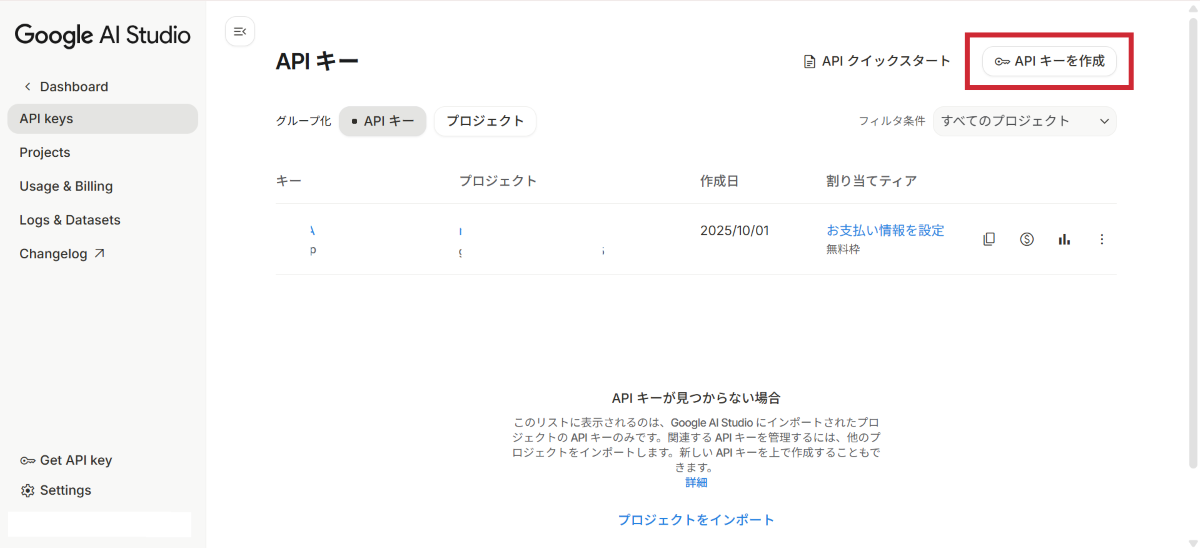This screenshot has width=1200, height=548.
Task: Open the API keys sidebar item
Action: [x=102, y=119]
